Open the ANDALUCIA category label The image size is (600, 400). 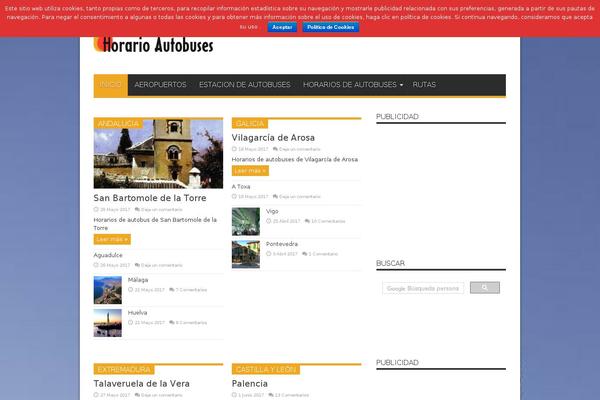click(118, 123)
